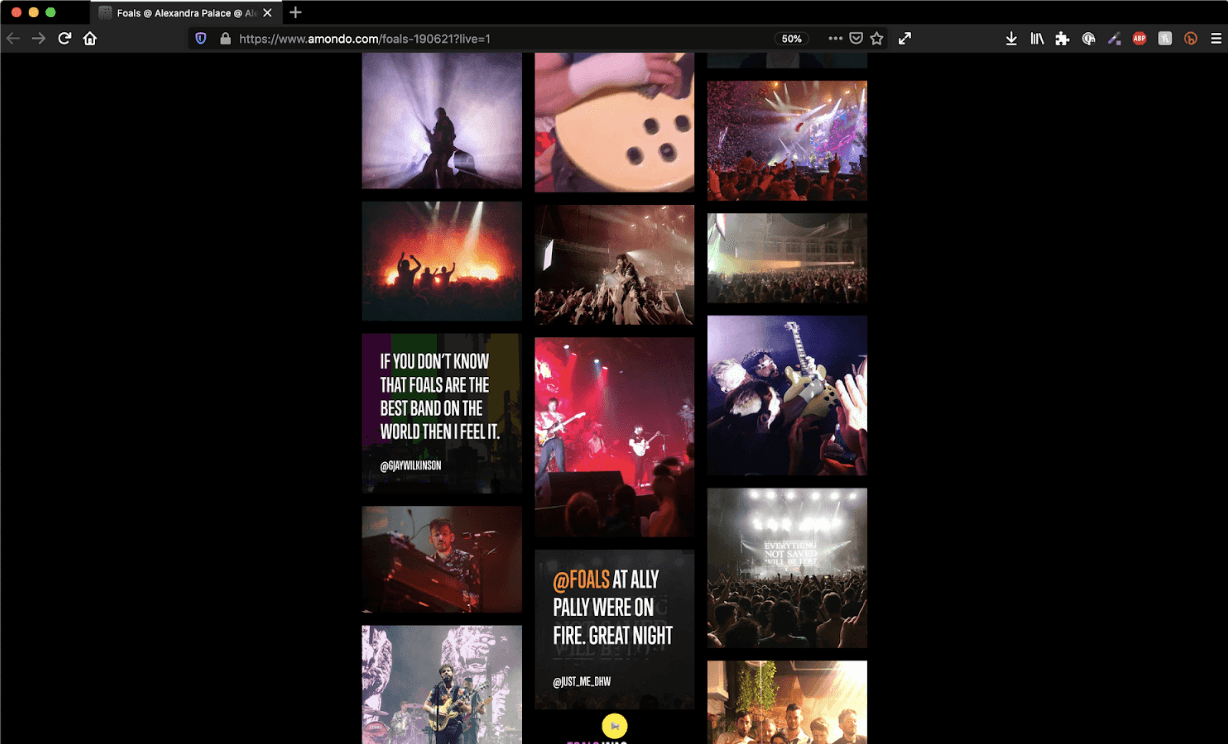This screenshot has height=744, width=1228.
Task: Open a new tab with the plus button
Action: pyautogui.click(x=295, y=12)
